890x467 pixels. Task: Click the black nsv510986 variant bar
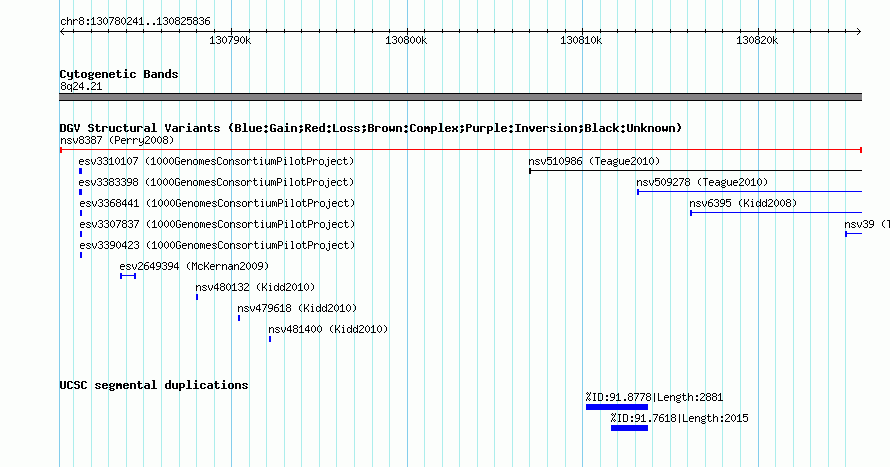click(695, 171)
